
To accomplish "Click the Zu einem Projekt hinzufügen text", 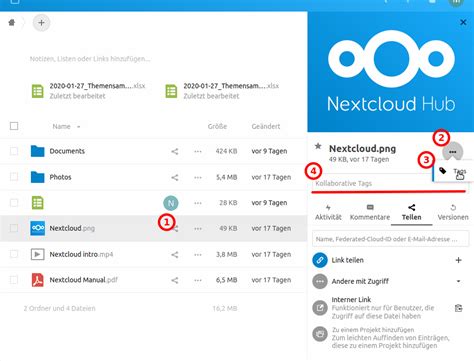I will point(373,330).
